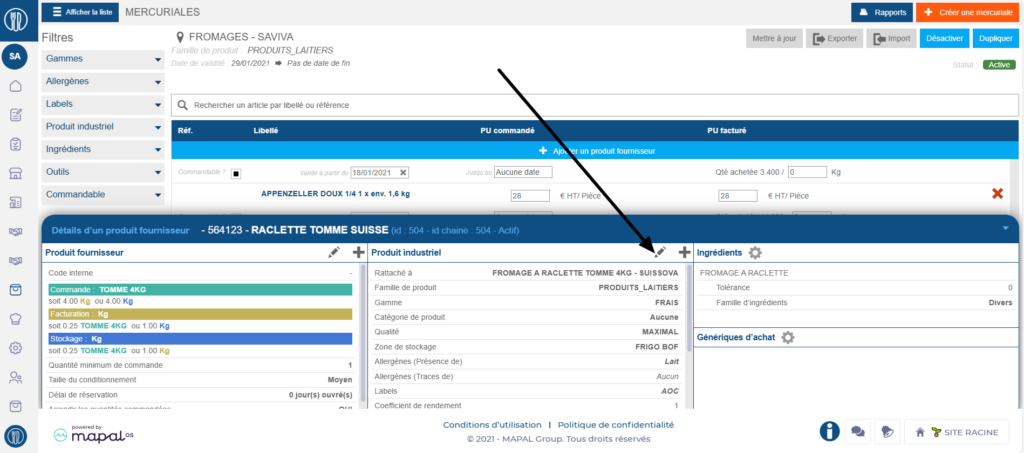Delete Appenzeller Doux row with red X
Screen dimensions: 1024x453
(997, 194)
